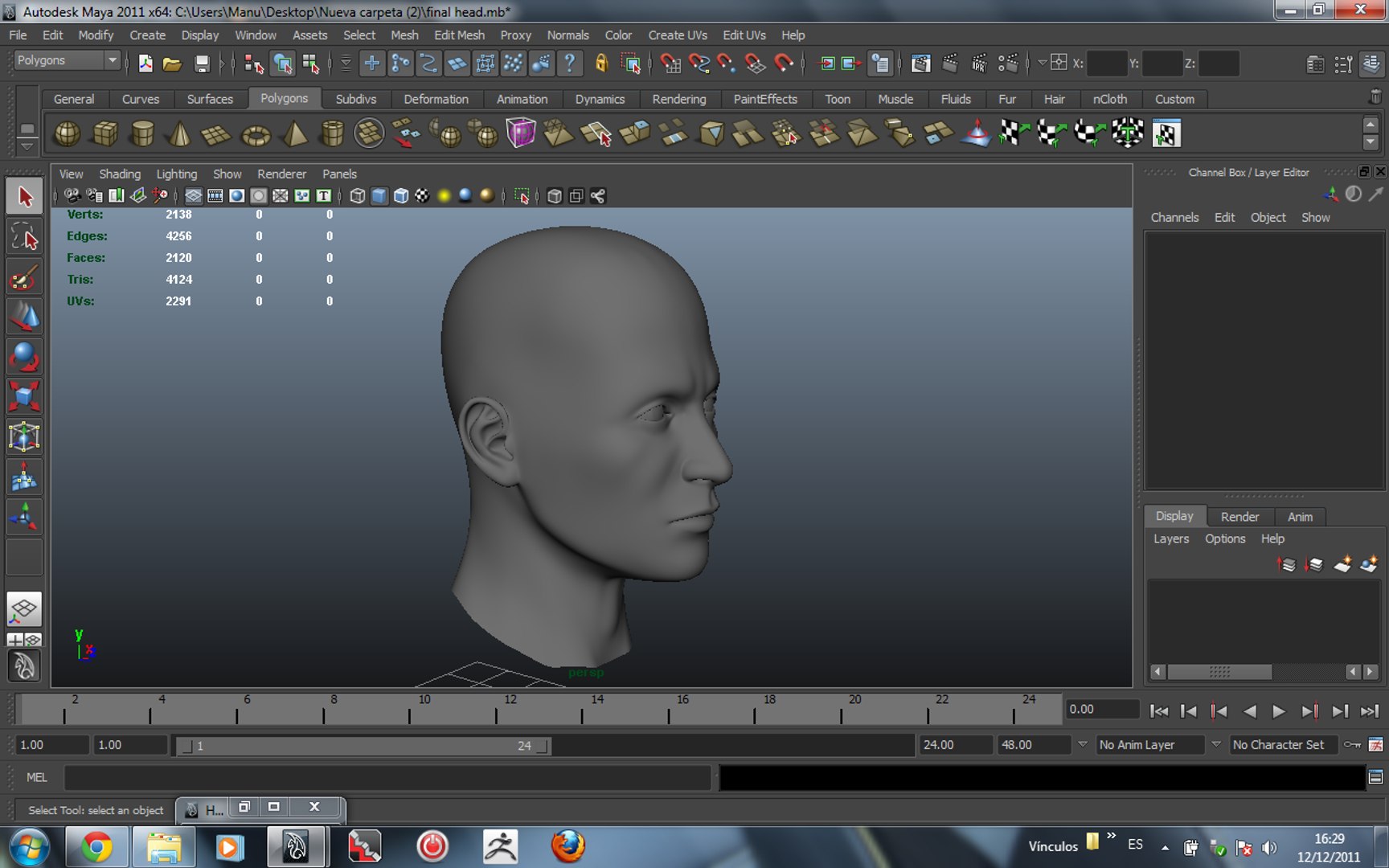Open Layer Editor Options menu
Viewport: 1389px width, 868px height.
pos(1224,538)
